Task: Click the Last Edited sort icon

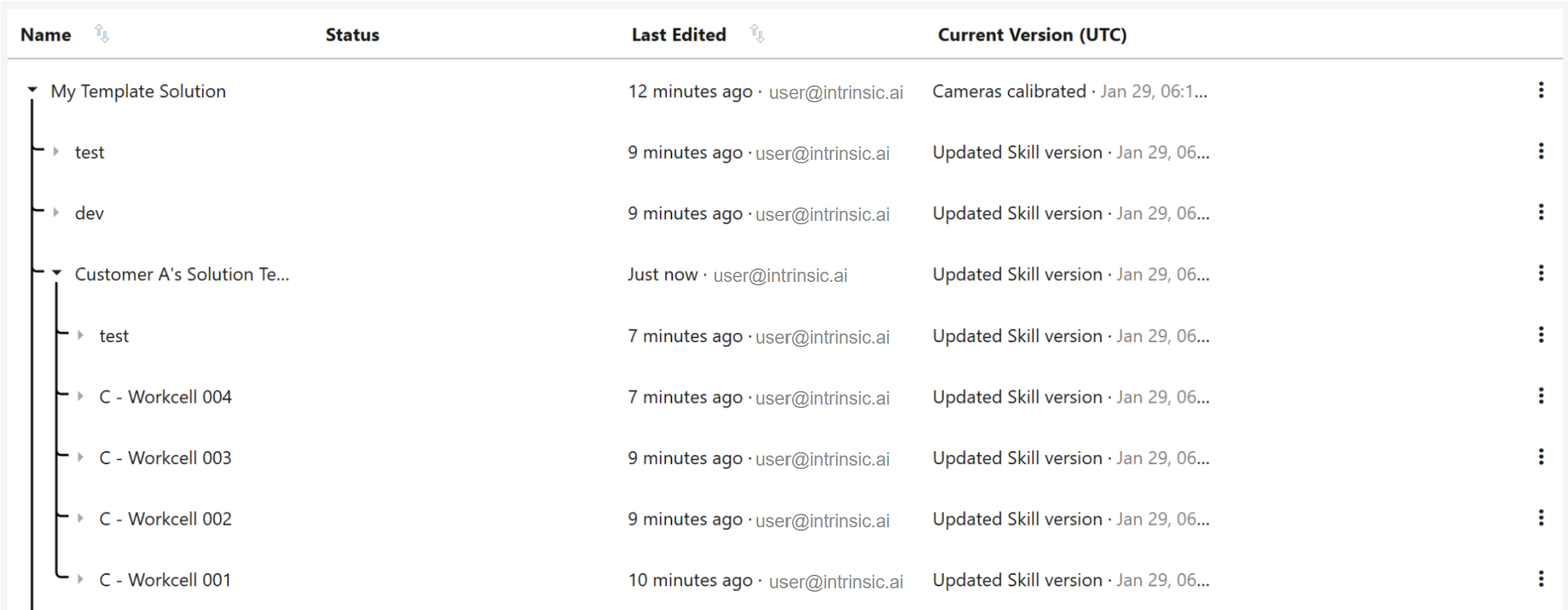Action: (757, 34)
